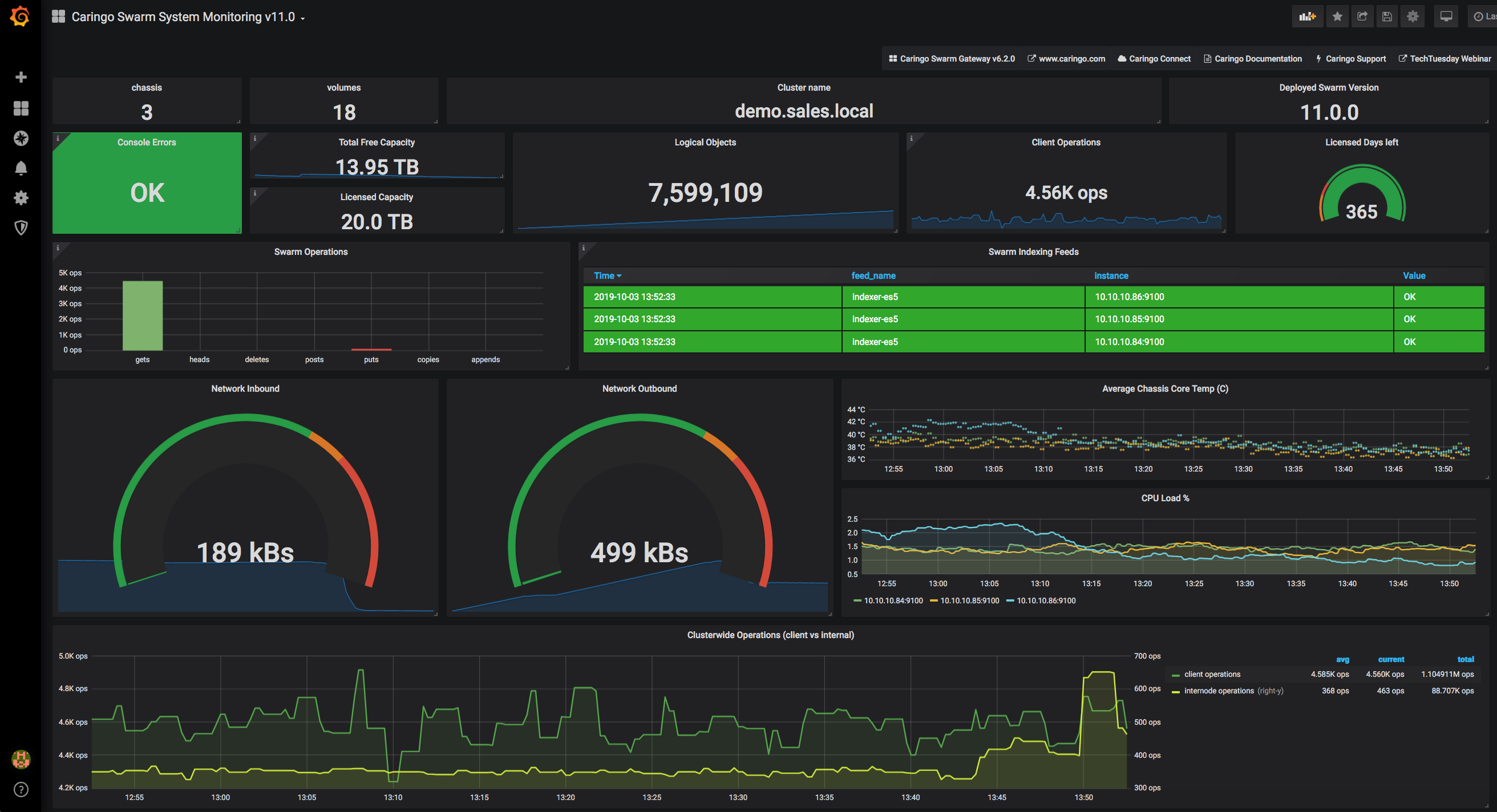Open the Explore compass icon
1497x812 pixels.
point(21,138)
